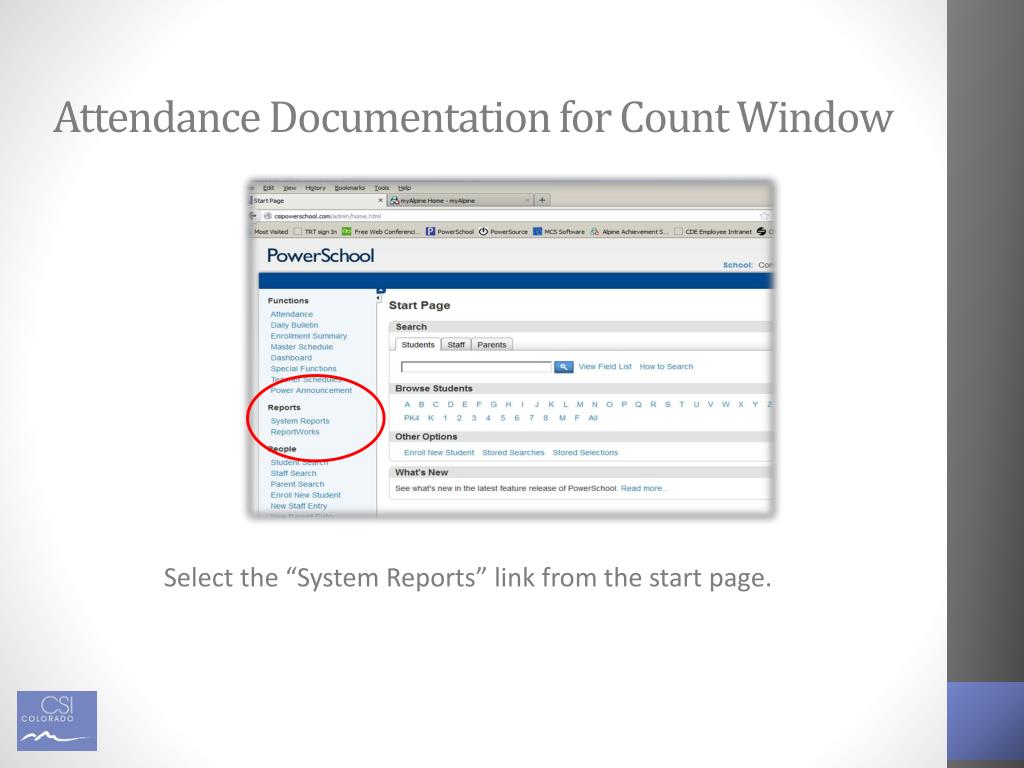Open a new browser tab with plus button
1024x768 pixels.
pos(541,200)
